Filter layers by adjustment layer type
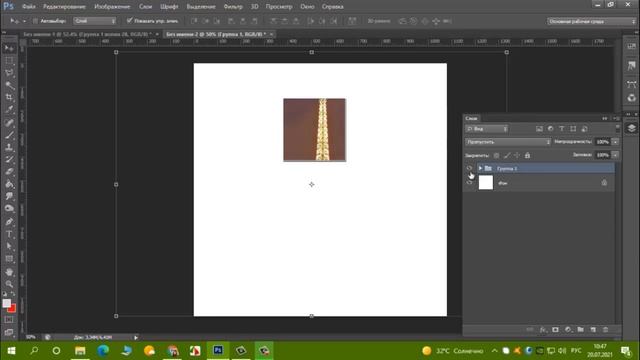The image size is (640, 360). click(x=550, y=129)
